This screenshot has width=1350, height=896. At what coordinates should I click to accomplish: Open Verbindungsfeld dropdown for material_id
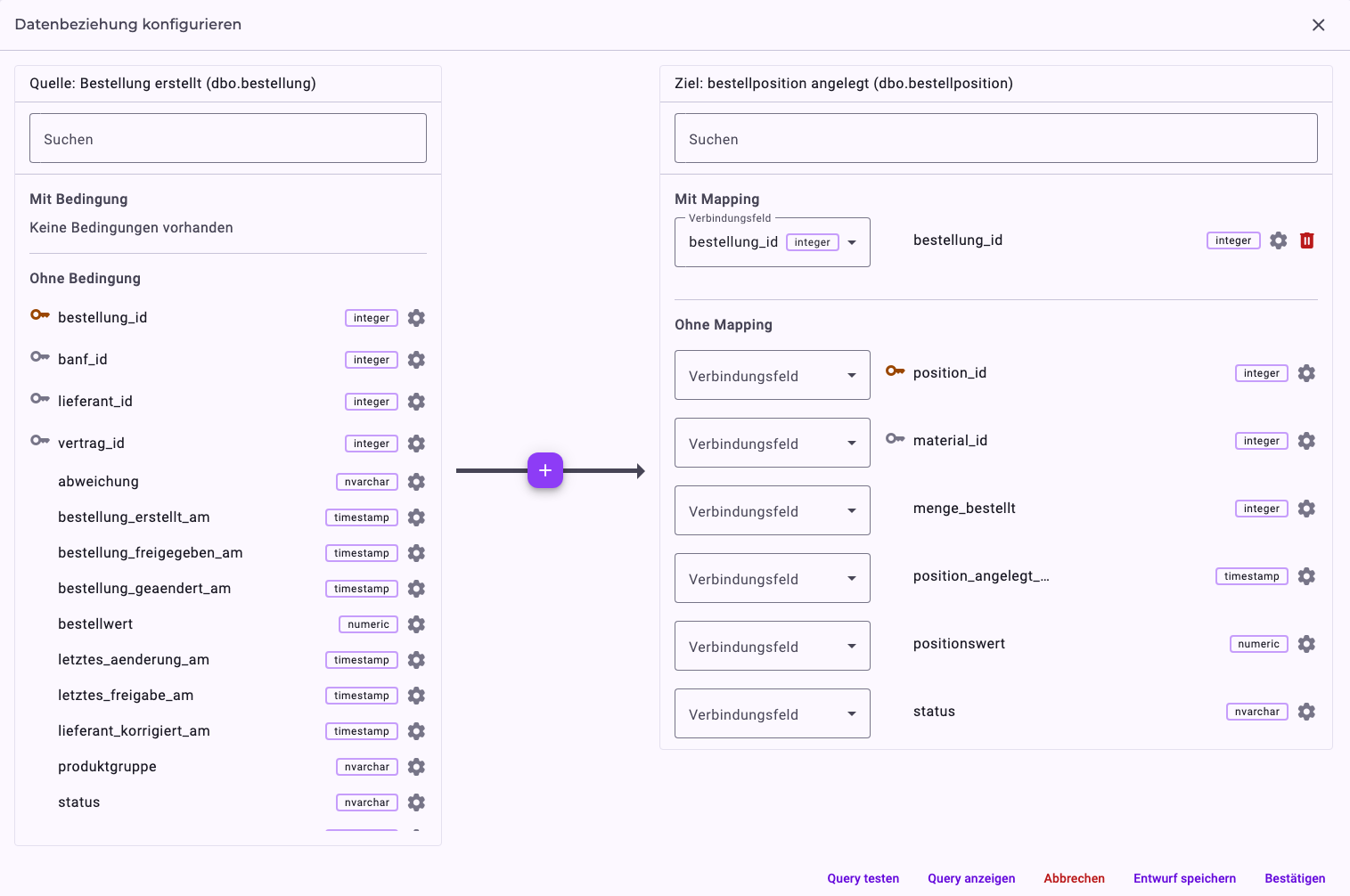tap(773, 443)
